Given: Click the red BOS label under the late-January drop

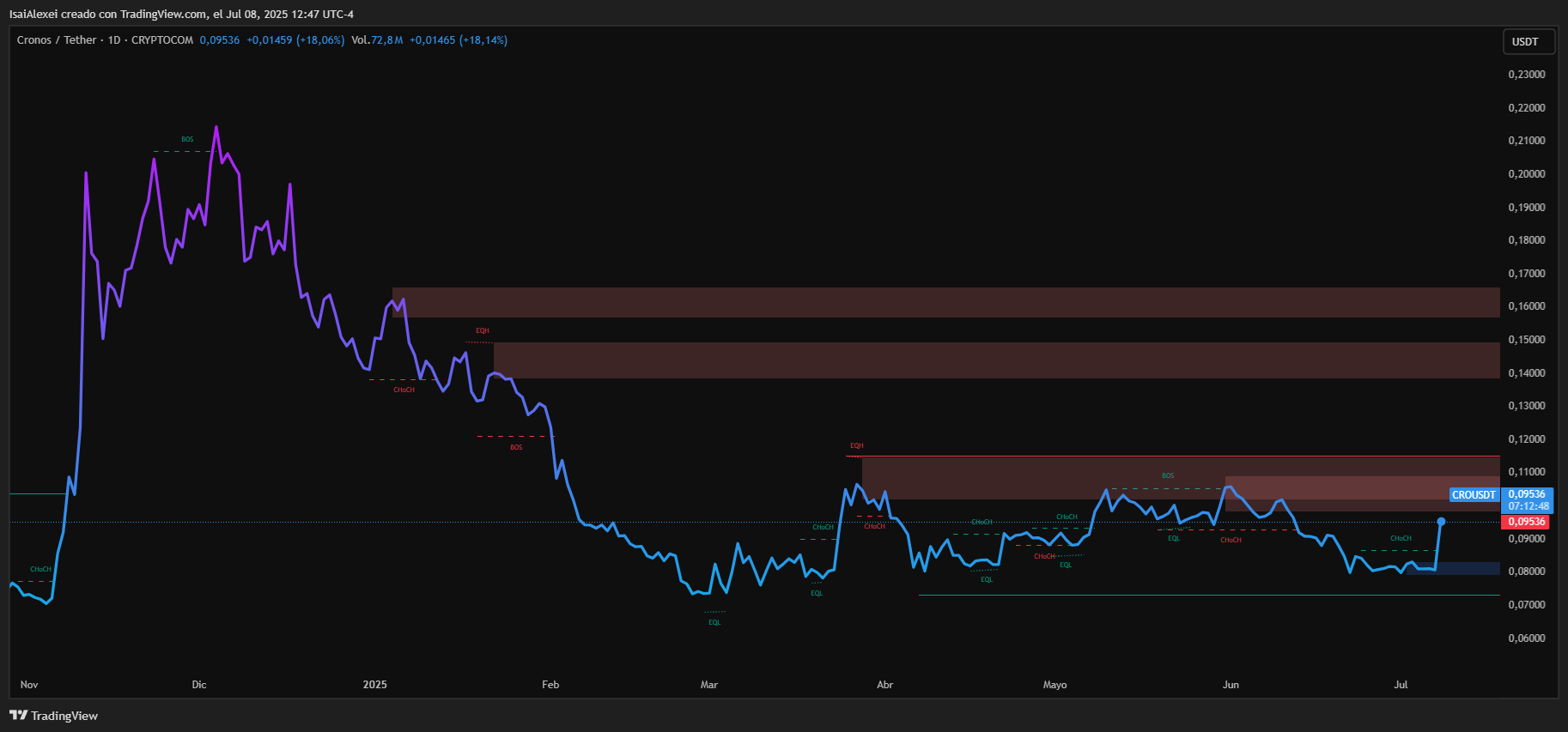Looking at the screenshot, I should pyautogui.click(x=516, y=448).
